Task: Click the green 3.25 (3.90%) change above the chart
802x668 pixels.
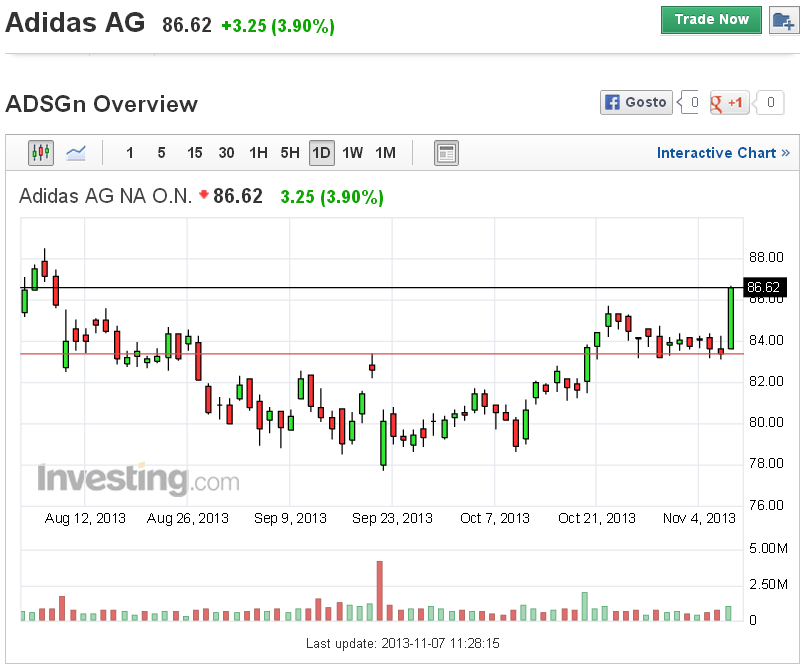Action: [x=332, y=196]
